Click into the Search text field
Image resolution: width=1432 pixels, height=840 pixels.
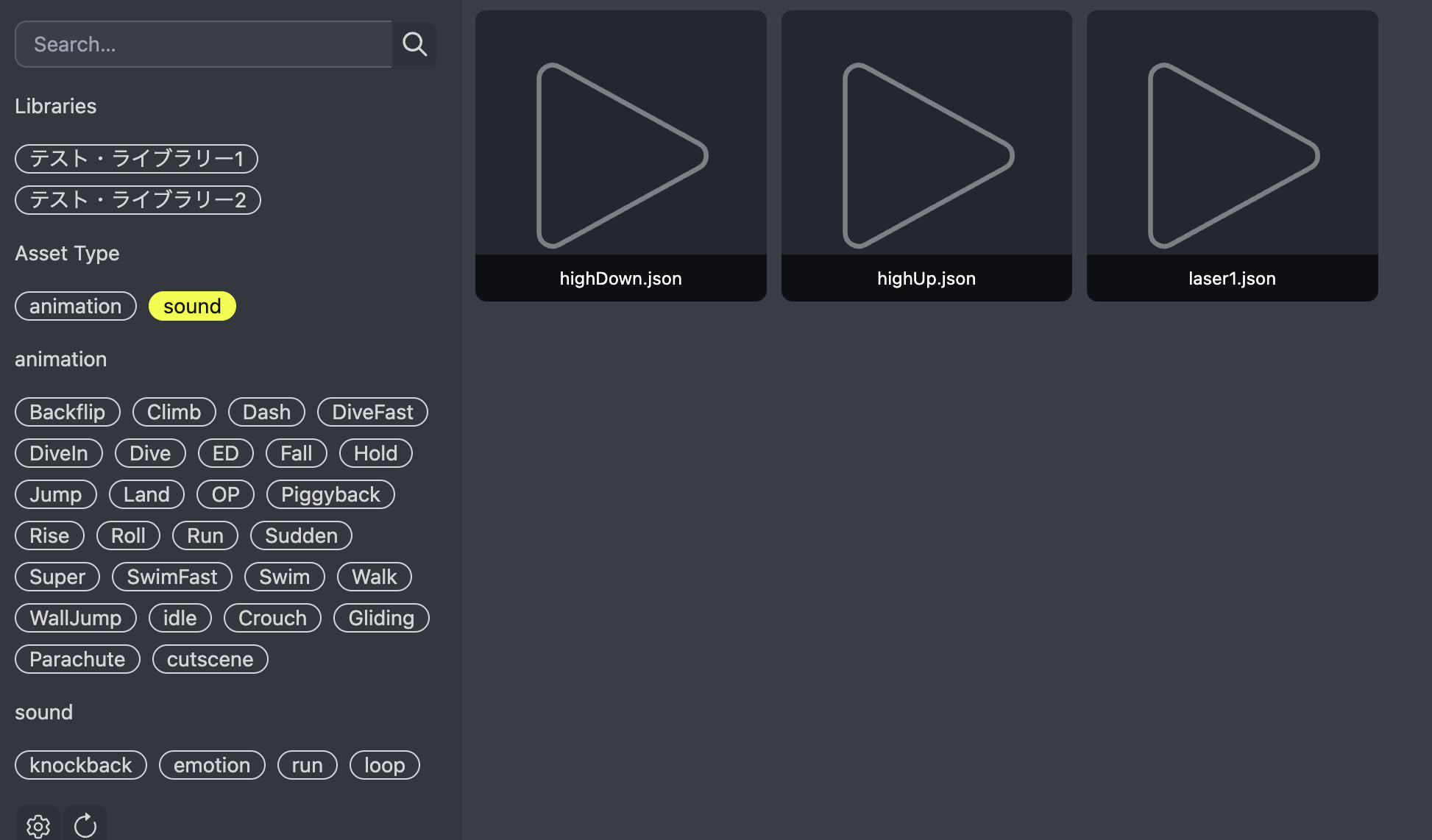(x=203, y=44)
